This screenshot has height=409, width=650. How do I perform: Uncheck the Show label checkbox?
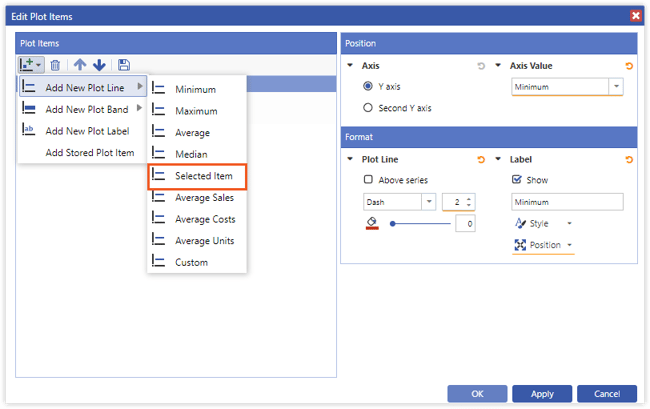click(x=517, y=179)
